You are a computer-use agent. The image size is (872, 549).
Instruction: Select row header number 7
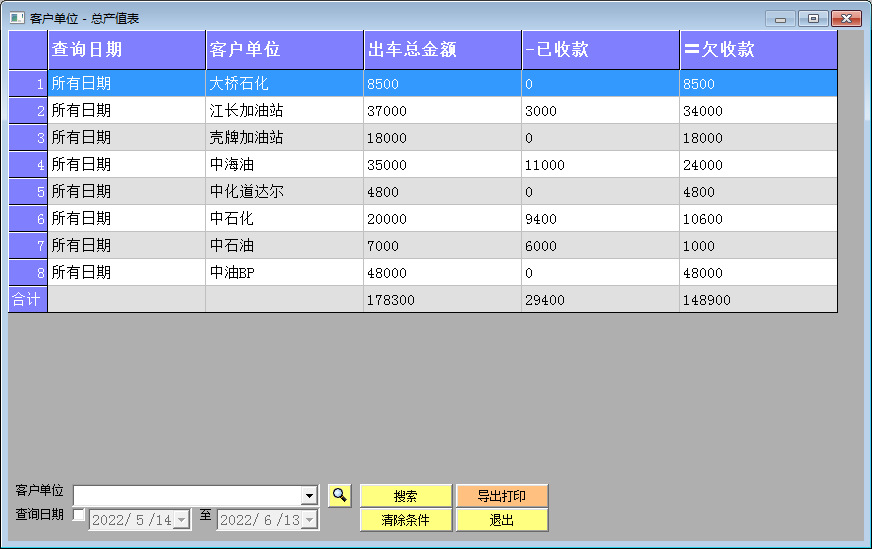[x=28, y=245]
